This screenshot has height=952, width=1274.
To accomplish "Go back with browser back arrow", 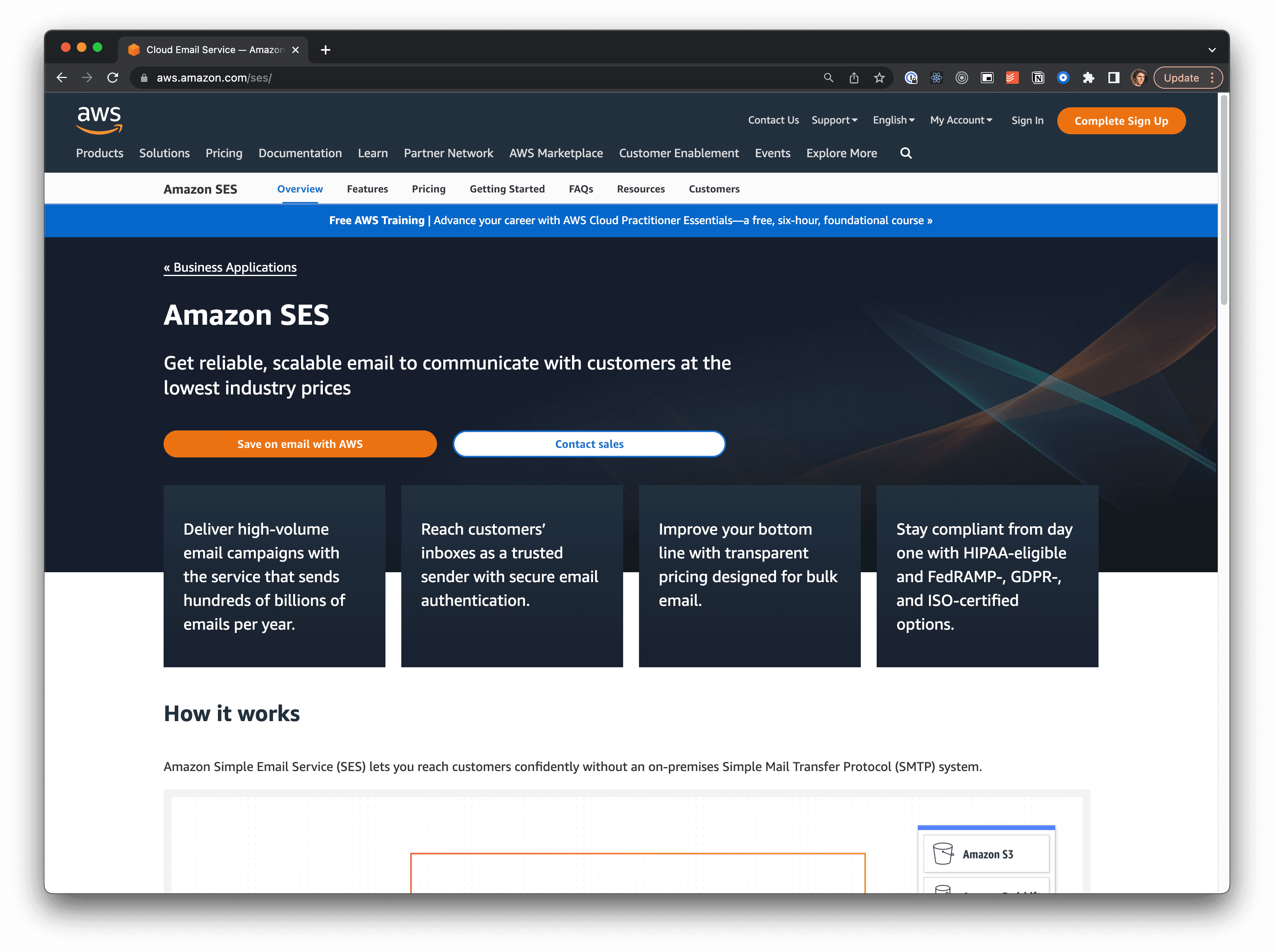I will [62, 78].
